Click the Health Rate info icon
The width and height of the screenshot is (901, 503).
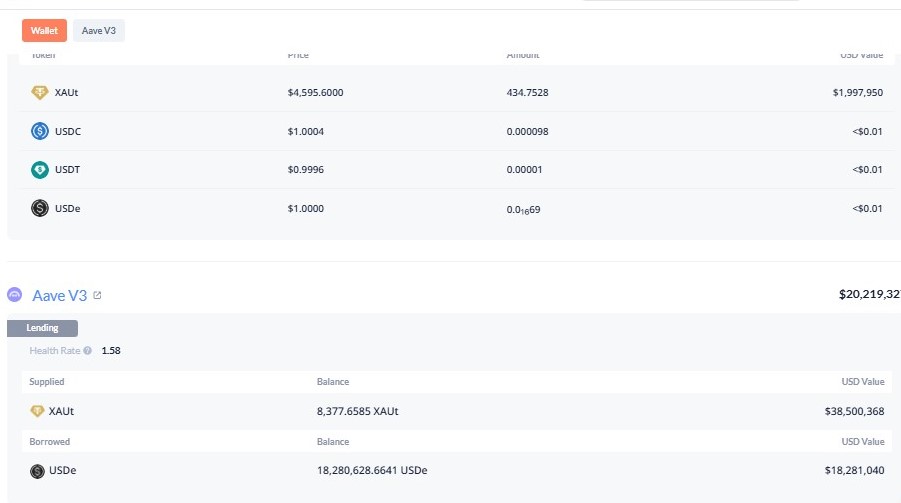[x=88, y=351]
